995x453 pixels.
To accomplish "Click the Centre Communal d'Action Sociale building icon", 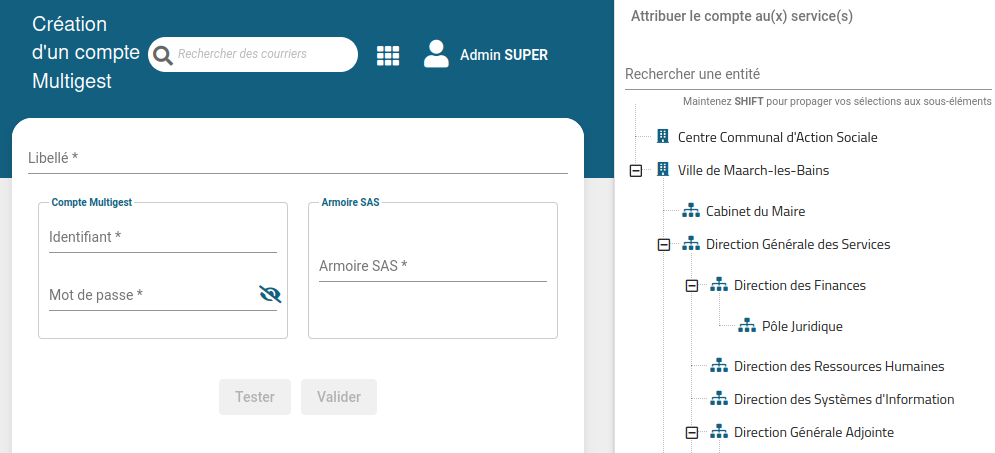I will (662, 137).
